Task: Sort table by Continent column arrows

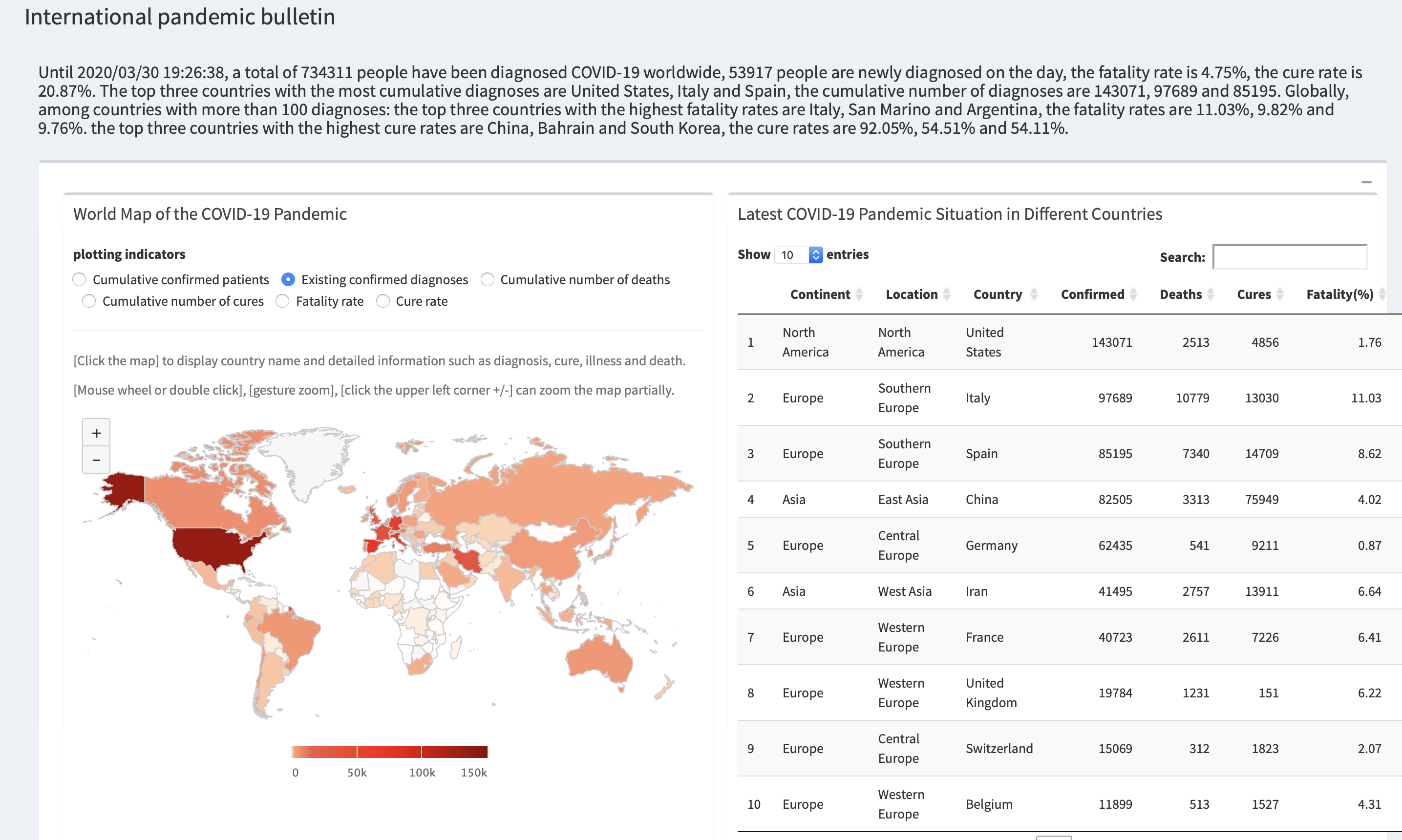Action: (x=859, y=294)
